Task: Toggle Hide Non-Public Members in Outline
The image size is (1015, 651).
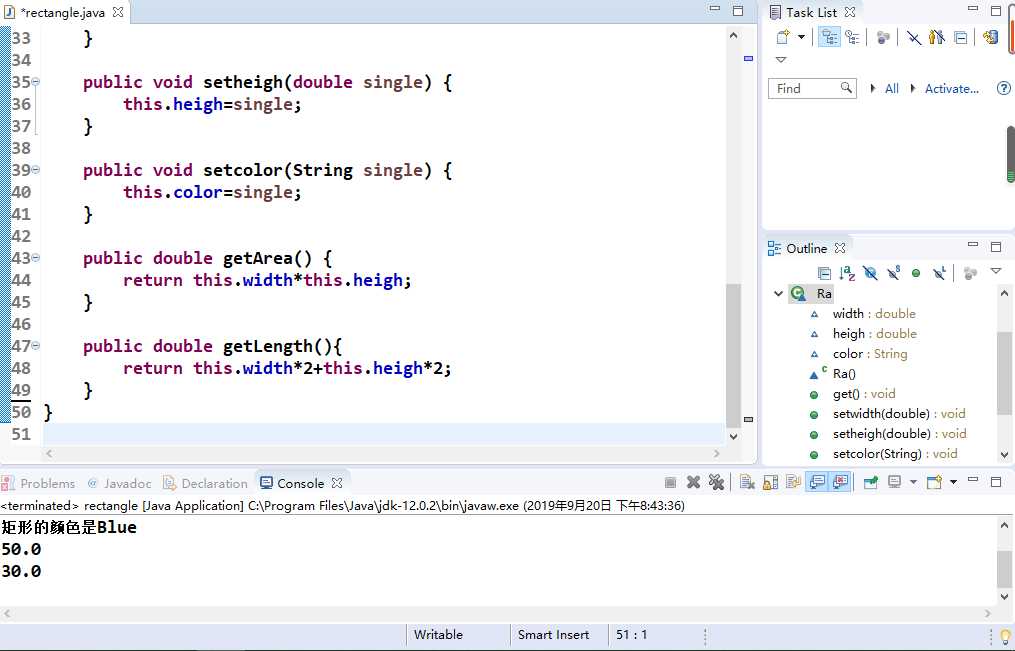Action: (916, 274)
